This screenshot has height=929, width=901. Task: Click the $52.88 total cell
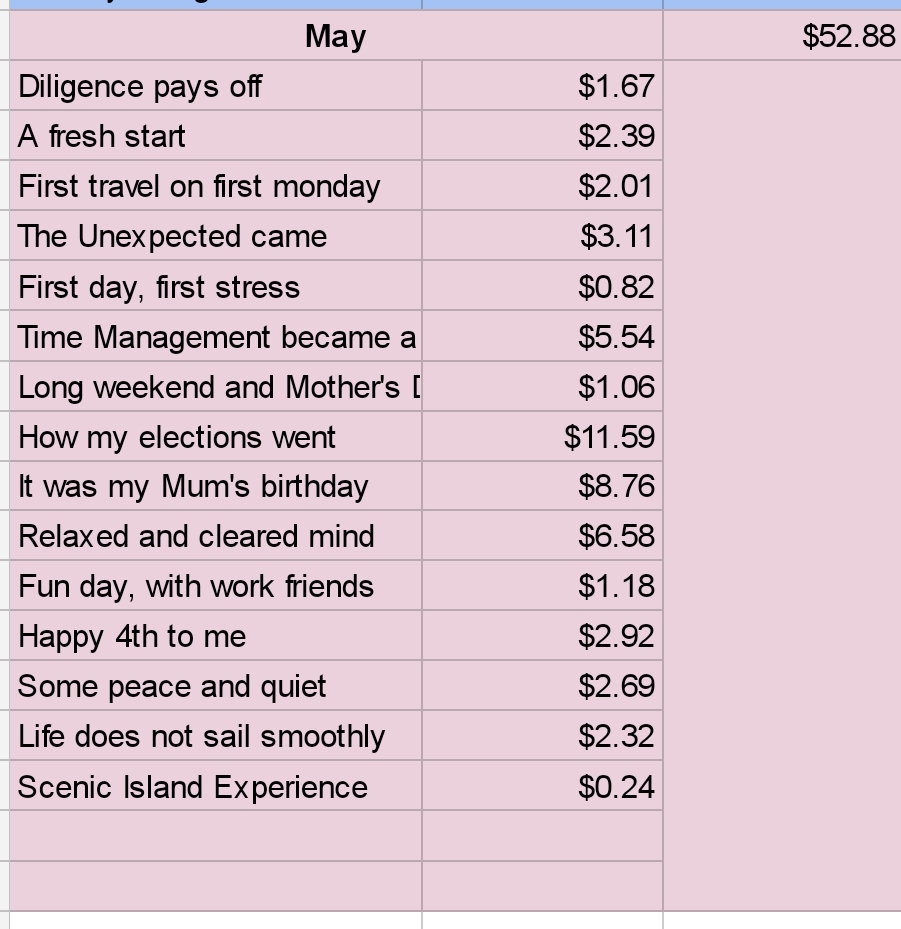pyautogui.click(x=782, y=36)
